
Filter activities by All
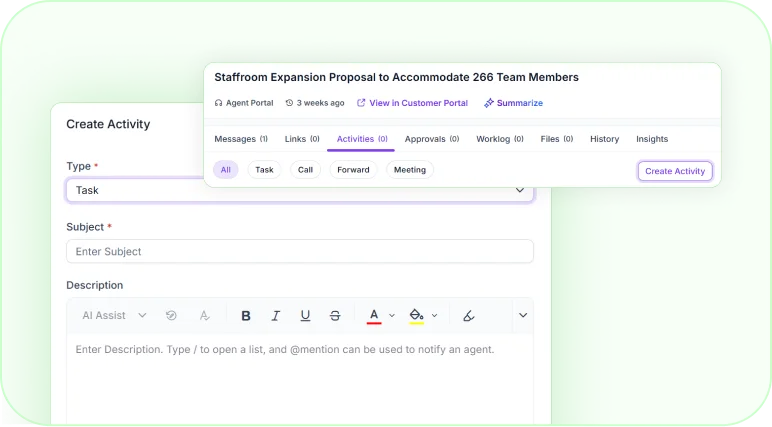(x=225, y=170)
